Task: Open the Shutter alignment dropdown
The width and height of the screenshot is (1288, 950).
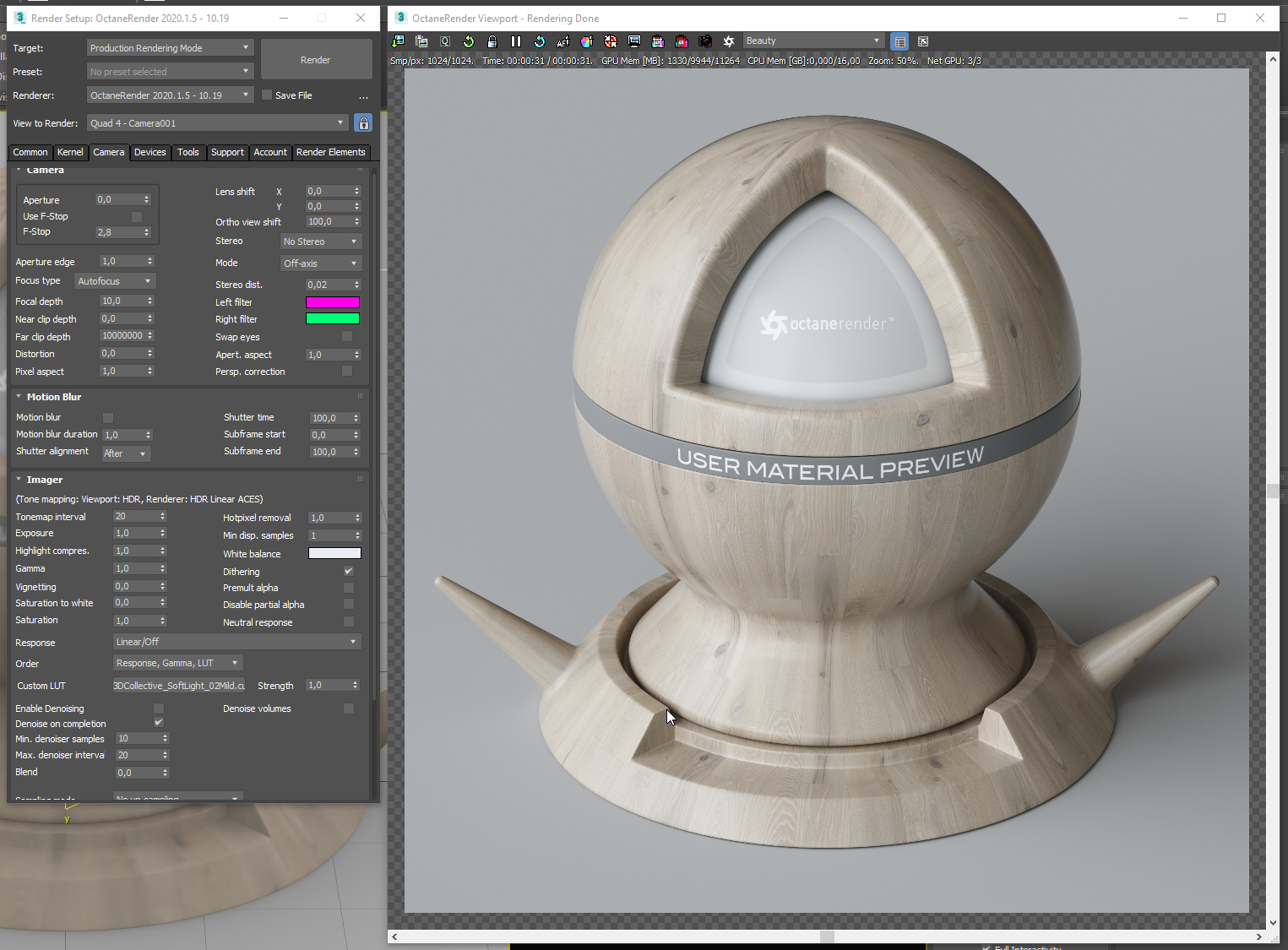Action: [x=126, y=453]
